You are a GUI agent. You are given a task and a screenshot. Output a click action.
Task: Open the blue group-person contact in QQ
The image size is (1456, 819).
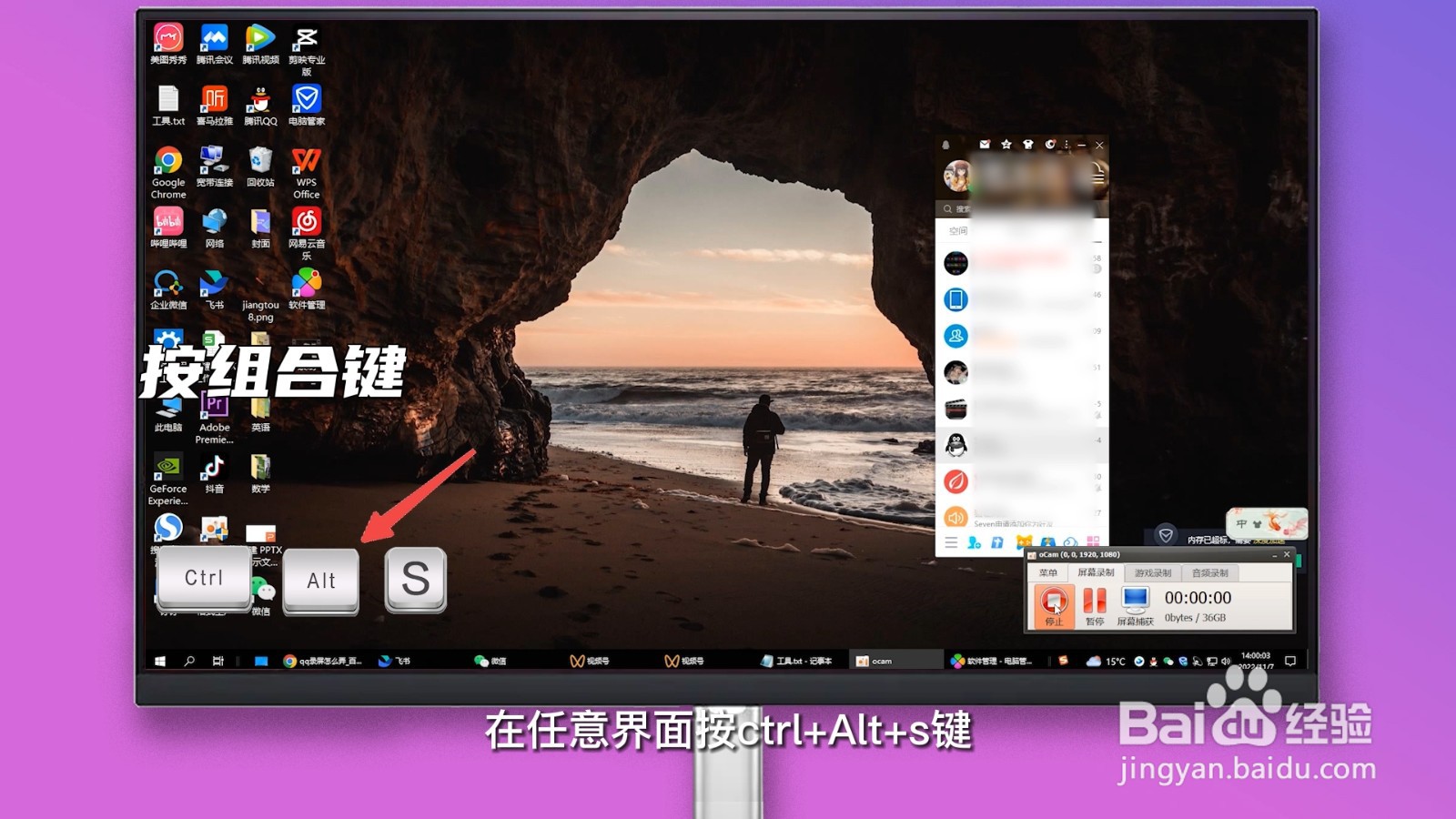coord(955,336)
